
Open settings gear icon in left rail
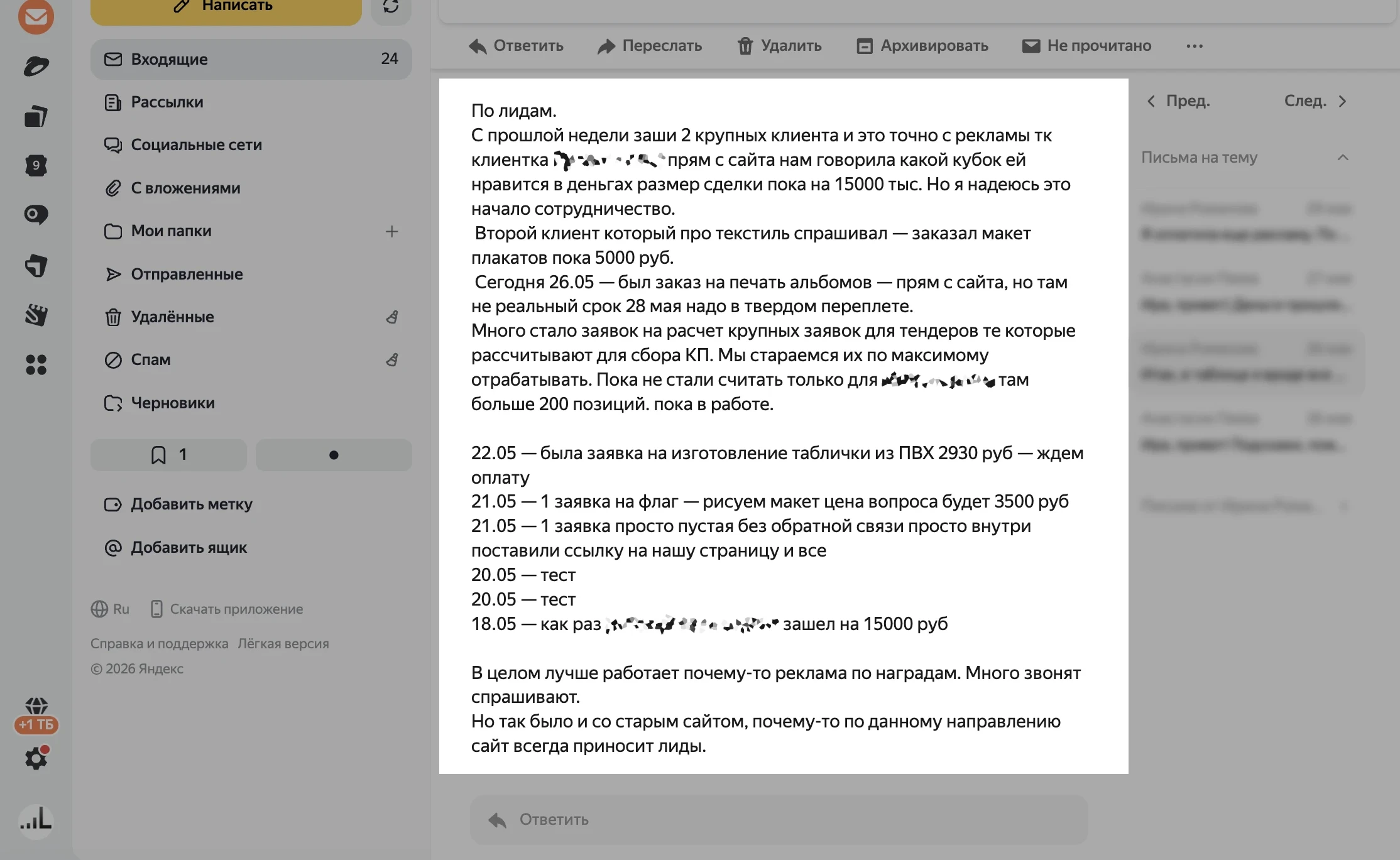pyautogui.click(x=36, y=759)
